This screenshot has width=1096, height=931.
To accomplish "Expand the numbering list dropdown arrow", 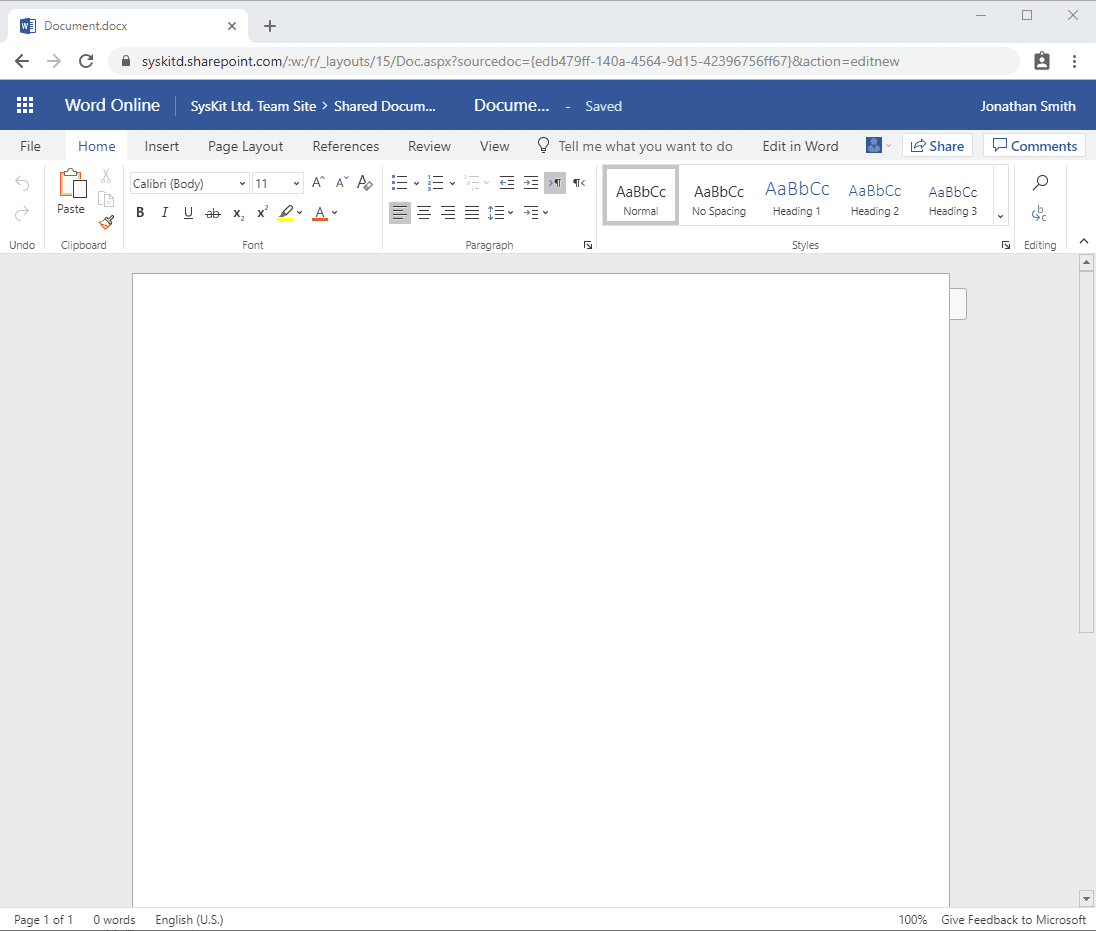I will pyautogui.click(x=453, y=184).
